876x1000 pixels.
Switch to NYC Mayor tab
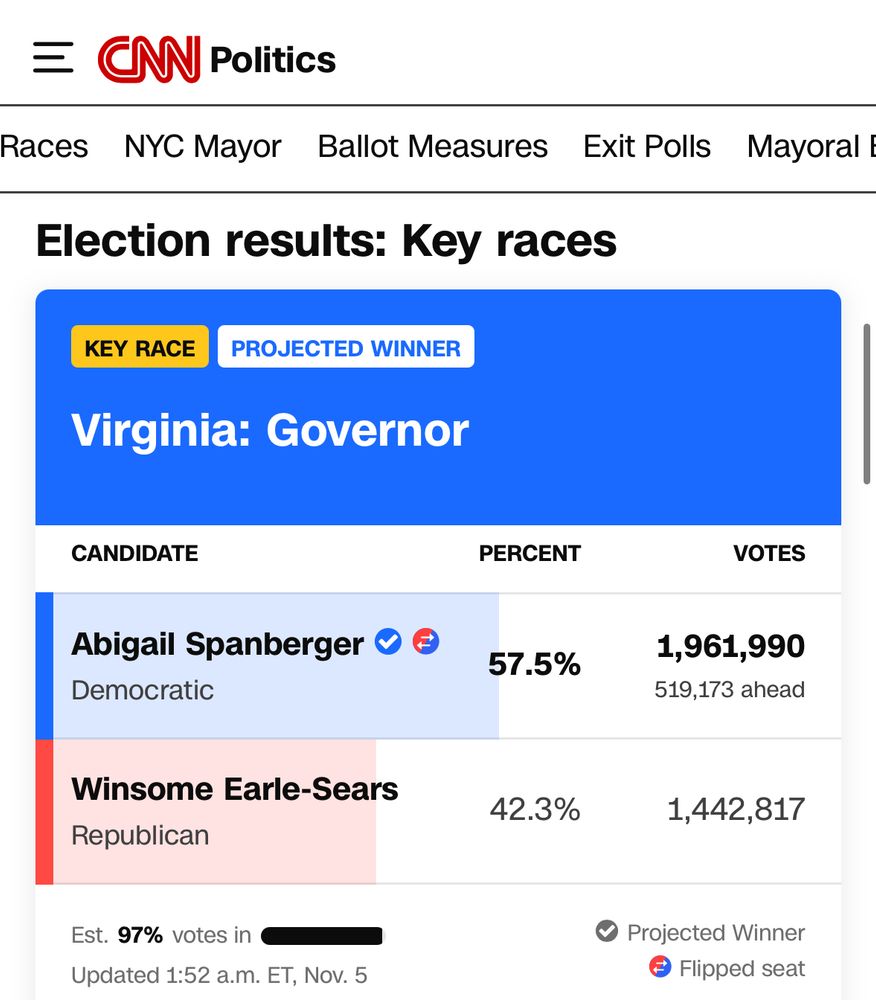tap(203, 147)
